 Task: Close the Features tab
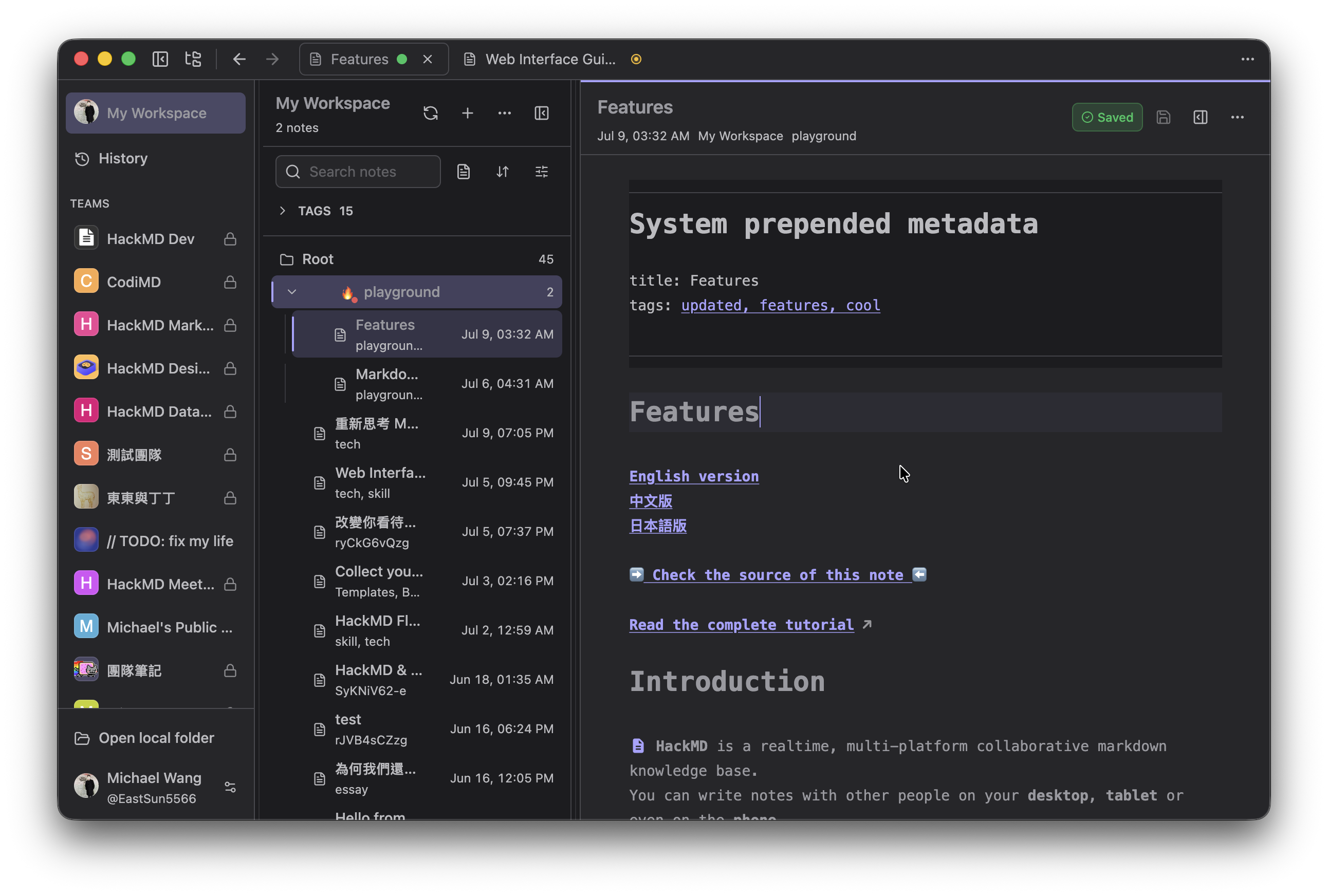point(428,59)
